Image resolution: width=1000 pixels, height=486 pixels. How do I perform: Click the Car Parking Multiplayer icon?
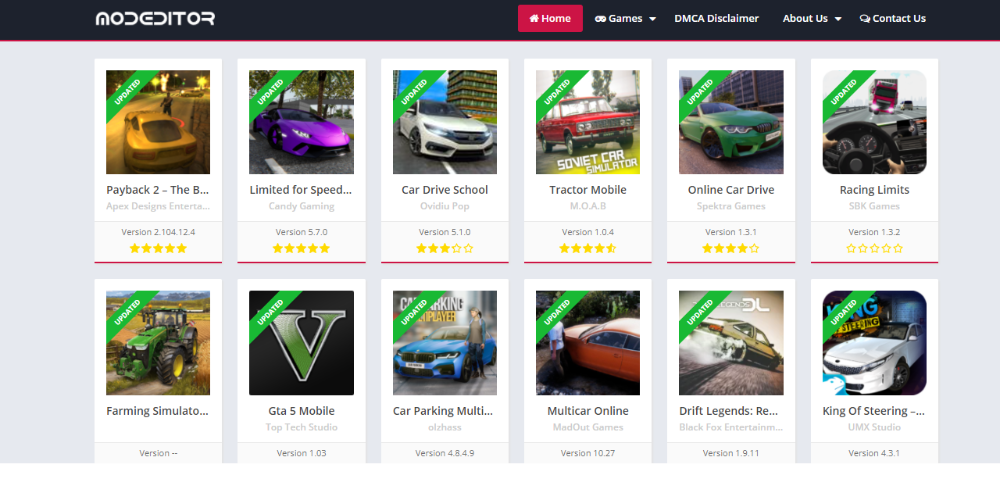coord(445,343)
